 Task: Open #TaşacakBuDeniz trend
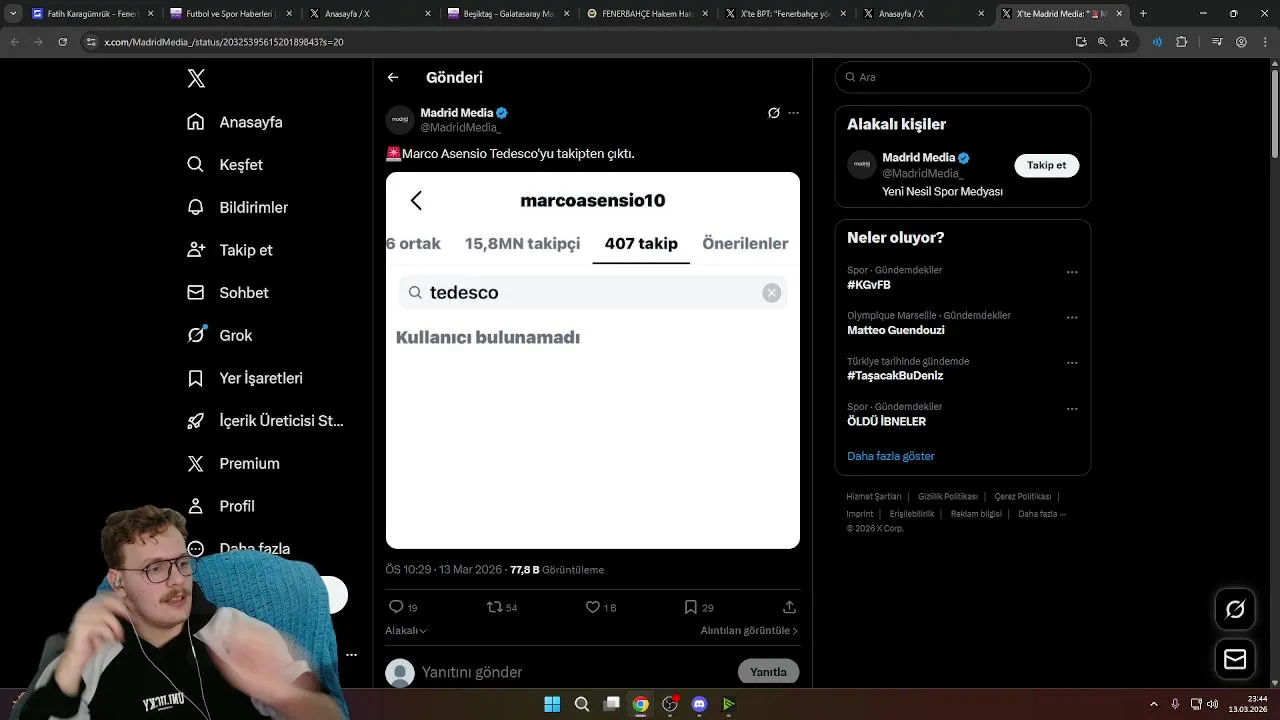coord(895,376)
